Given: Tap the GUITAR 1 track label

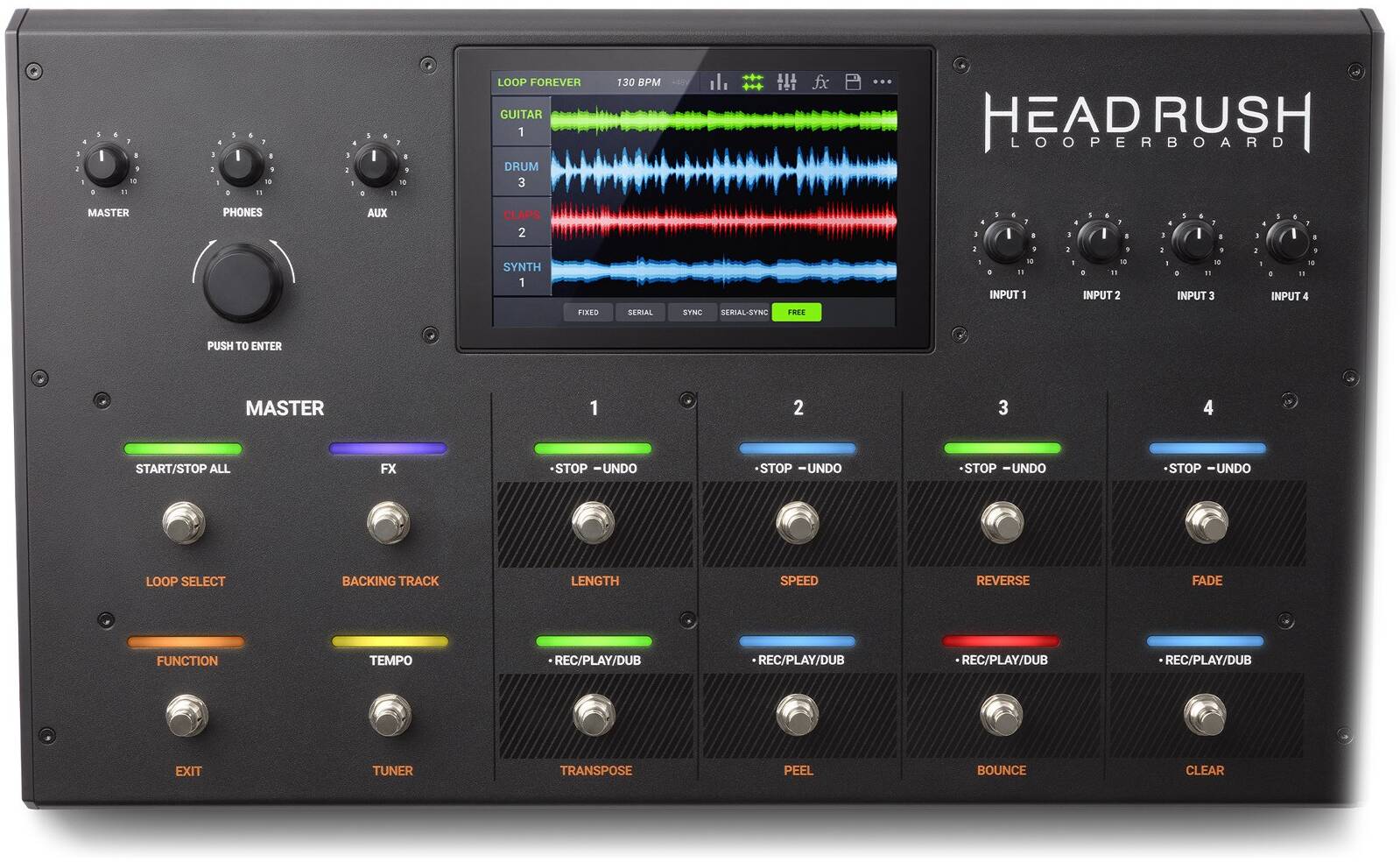Looking at the screenshot, I should 521,123.
